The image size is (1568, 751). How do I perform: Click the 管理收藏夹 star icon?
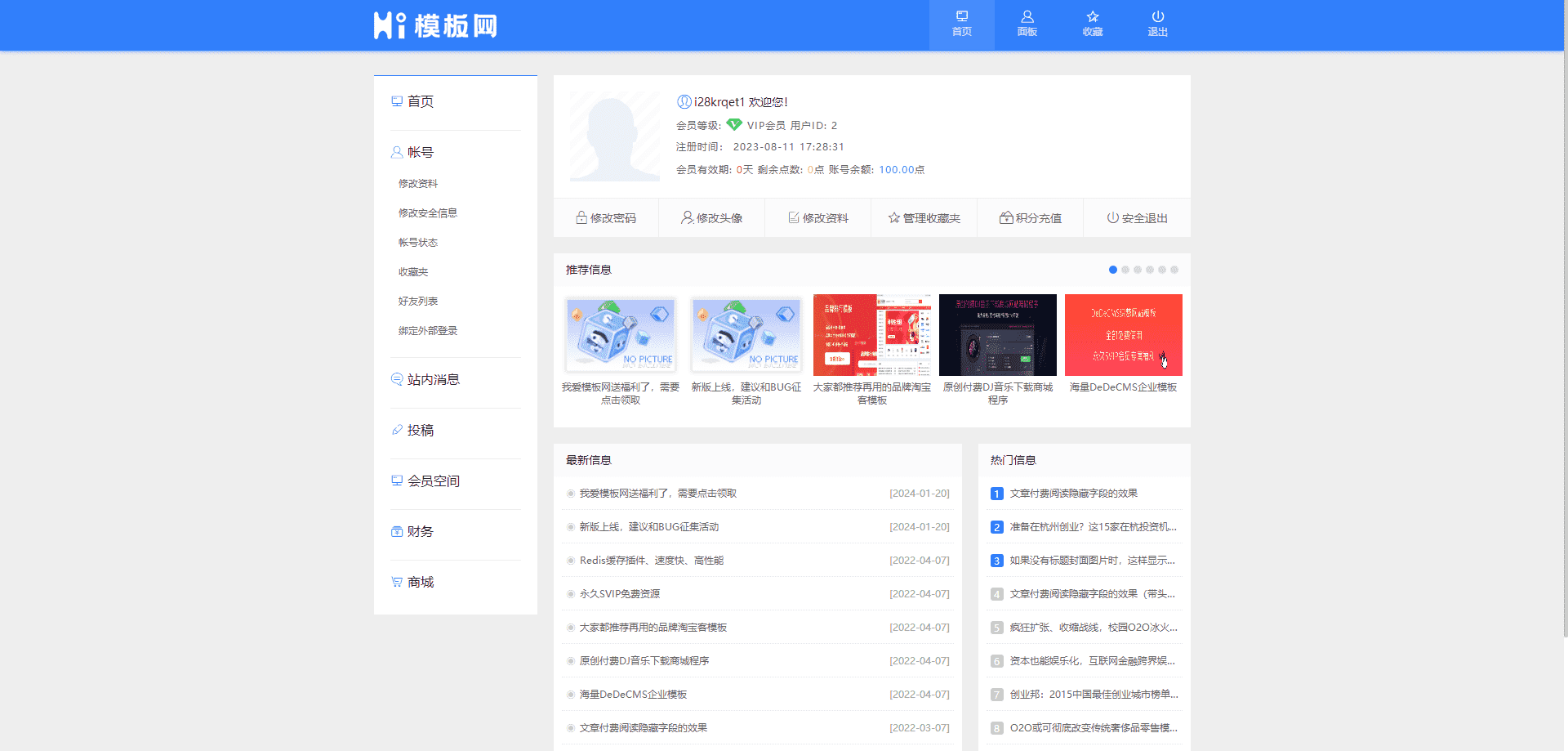[924, 217]
